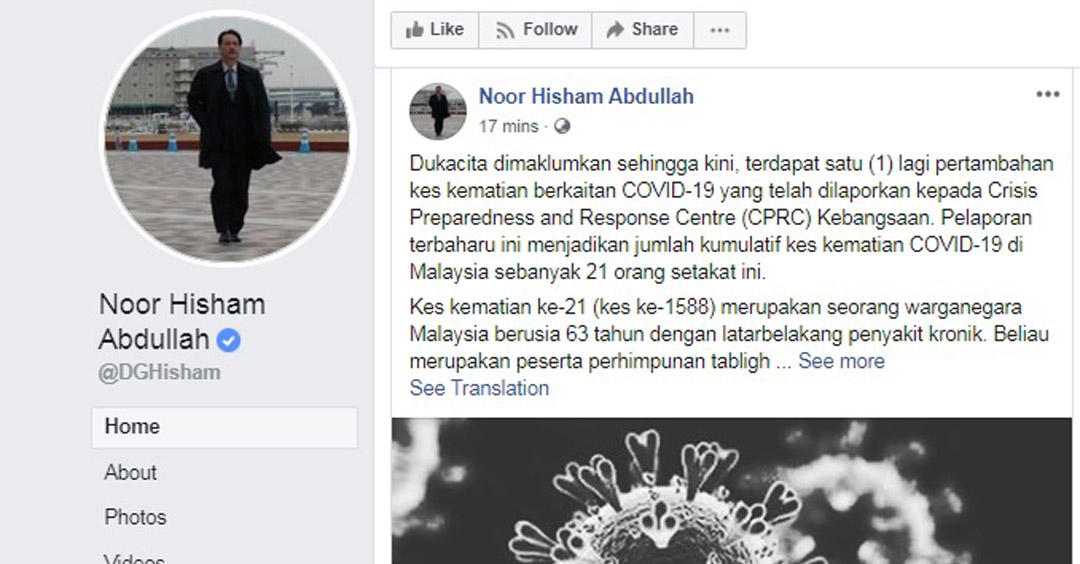
Task: Open Noor Hisham Abdullah post author link
Action: 586,96
